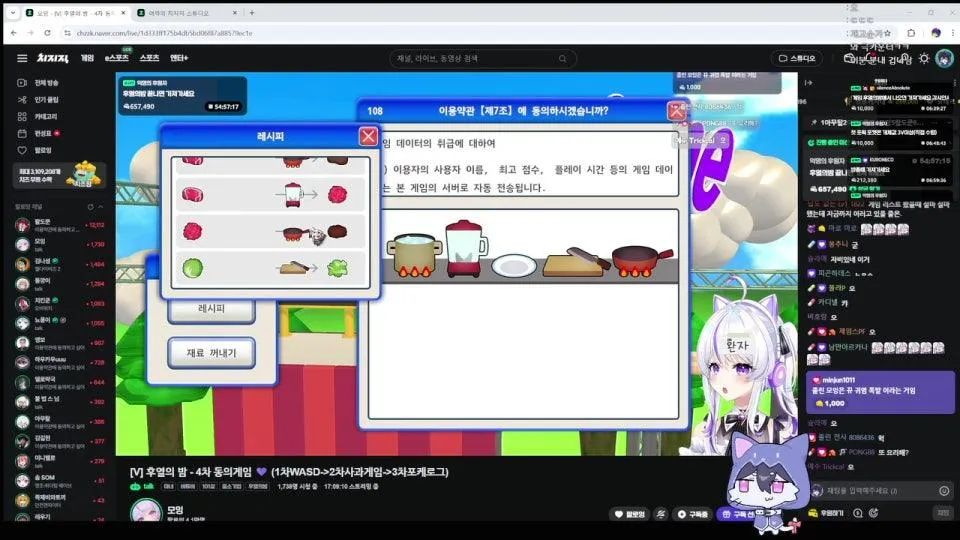
Task: Open the tab search dropdown arrow
Action: pos(13,13)
